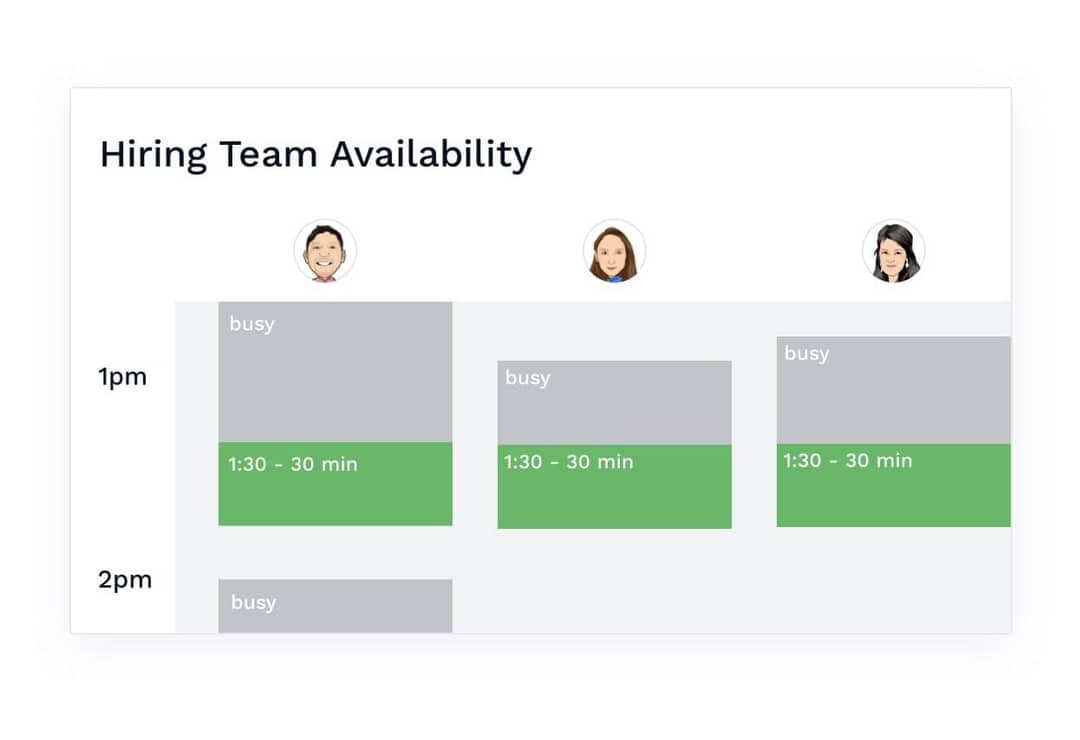The height and width of the screenshot is (740, 1080).
Task: Click the green slot under the first busy block
Action: [335, 485]
